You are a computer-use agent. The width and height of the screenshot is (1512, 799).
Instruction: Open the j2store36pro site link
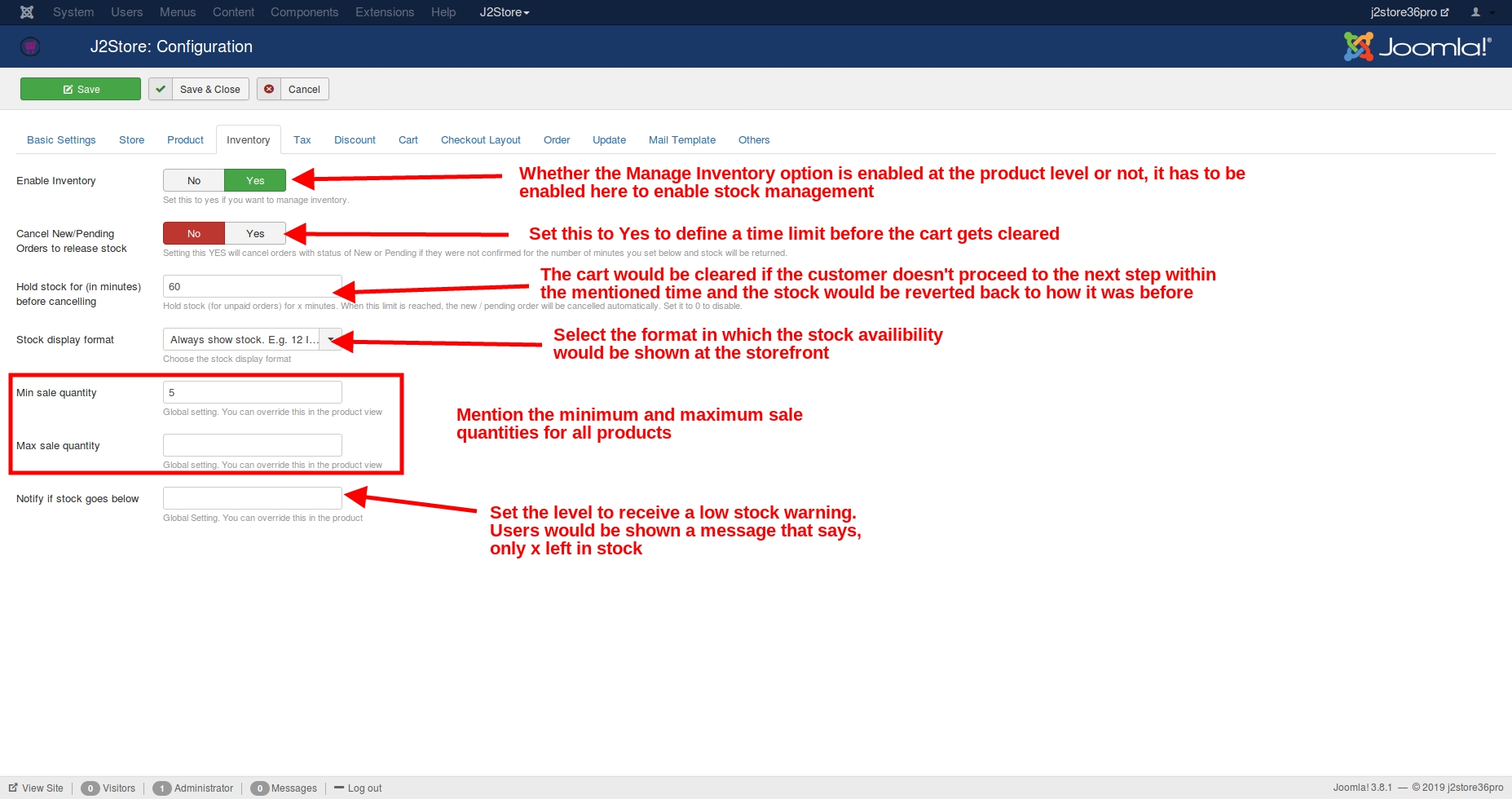click(x=1409, y=12)
